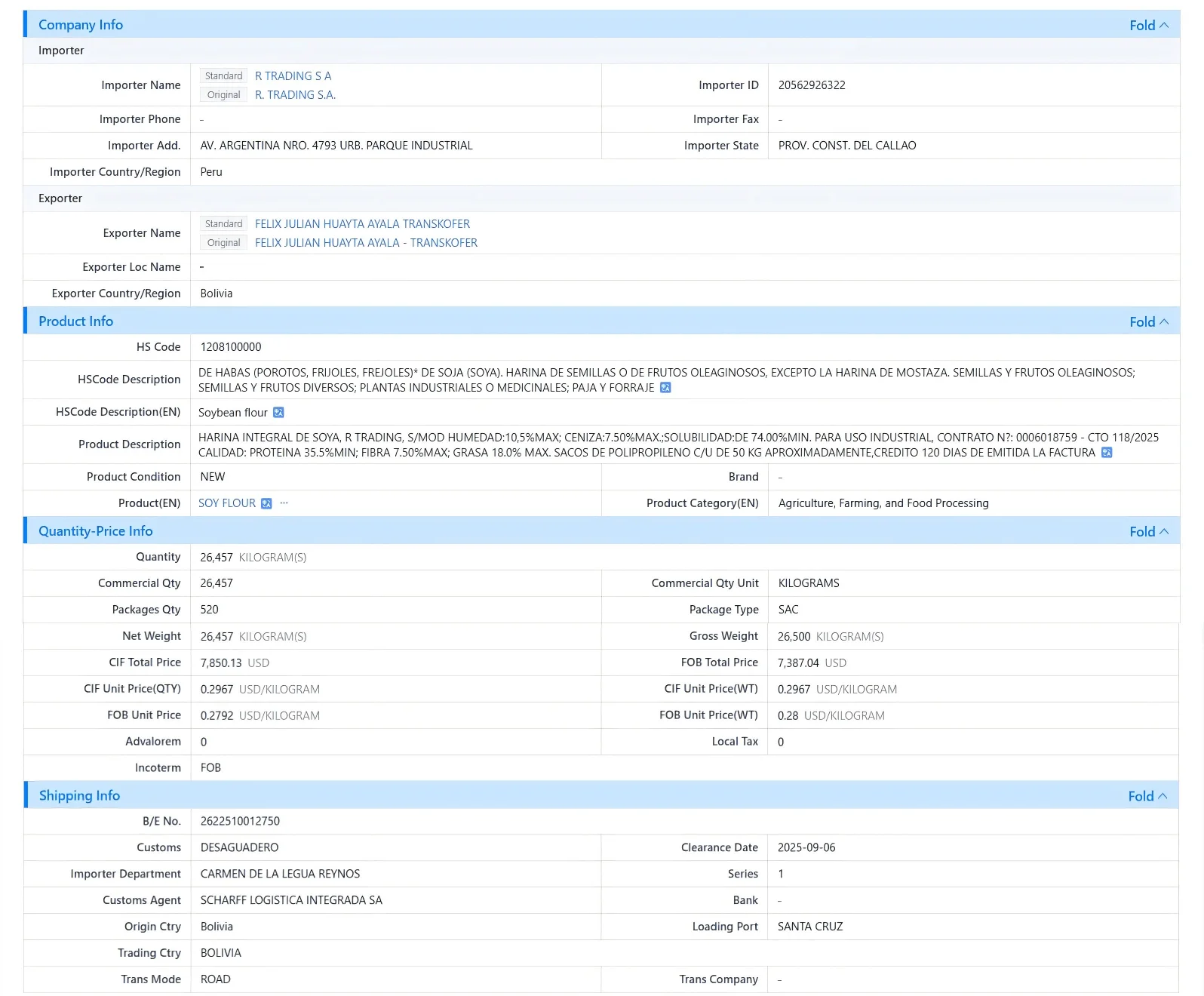This screenshot has height=996, width=1204.
Task: Open original importer name R. TRADING S.A.
Action: (x=295, y=95)
